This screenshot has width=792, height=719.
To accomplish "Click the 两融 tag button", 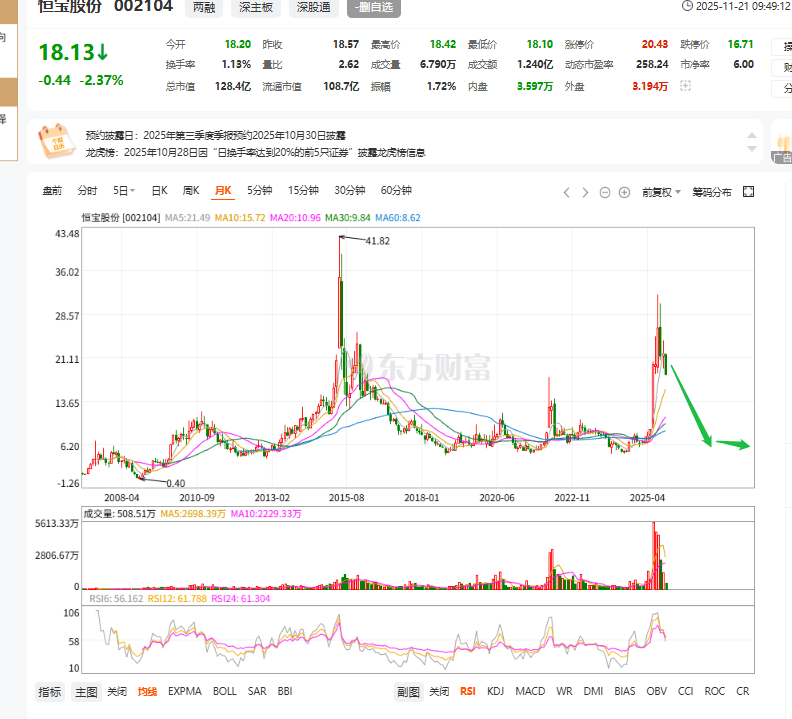I will [x=204, y=8].
